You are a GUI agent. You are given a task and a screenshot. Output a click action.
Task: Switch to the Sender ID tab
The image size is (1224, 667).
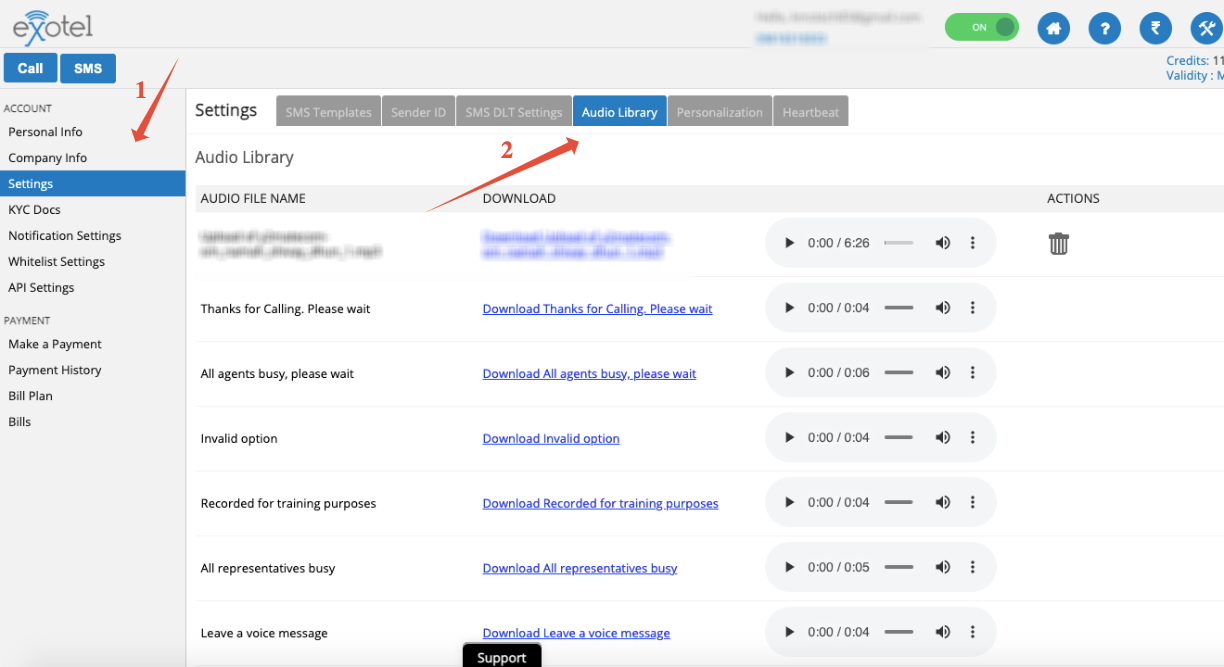(x=418, y=112)
